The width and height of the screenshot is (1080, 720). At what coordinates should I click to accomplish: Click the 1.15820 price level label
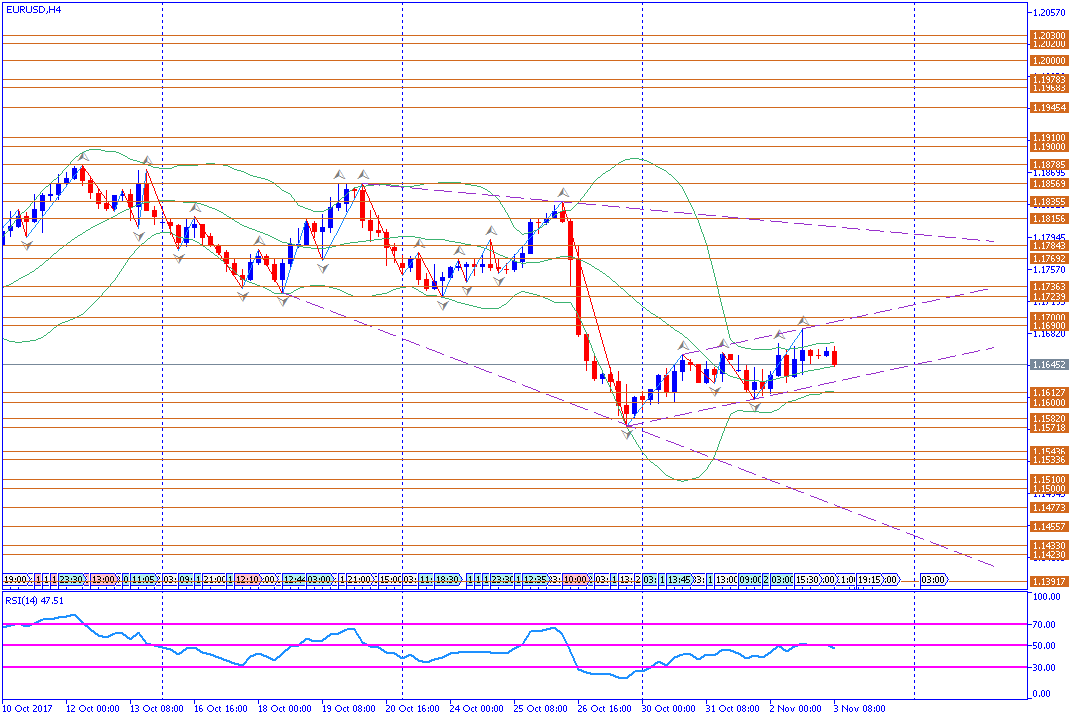(1049, 419)
